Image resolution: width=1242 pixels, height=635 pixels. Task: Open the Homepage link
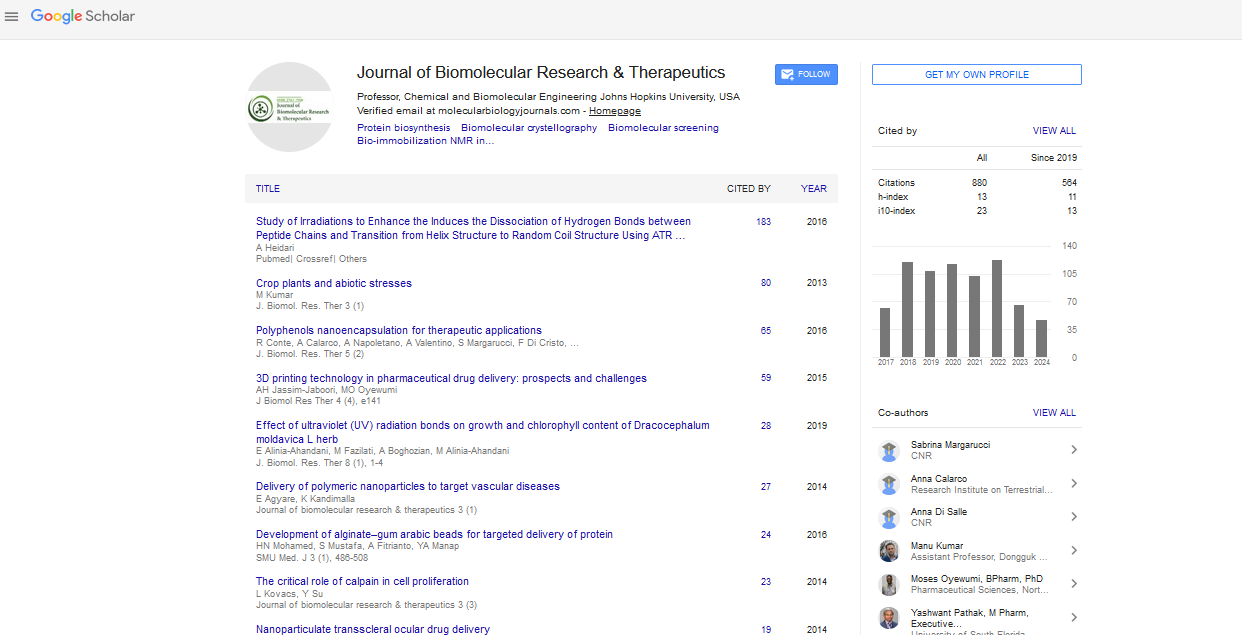pos(615,111)
